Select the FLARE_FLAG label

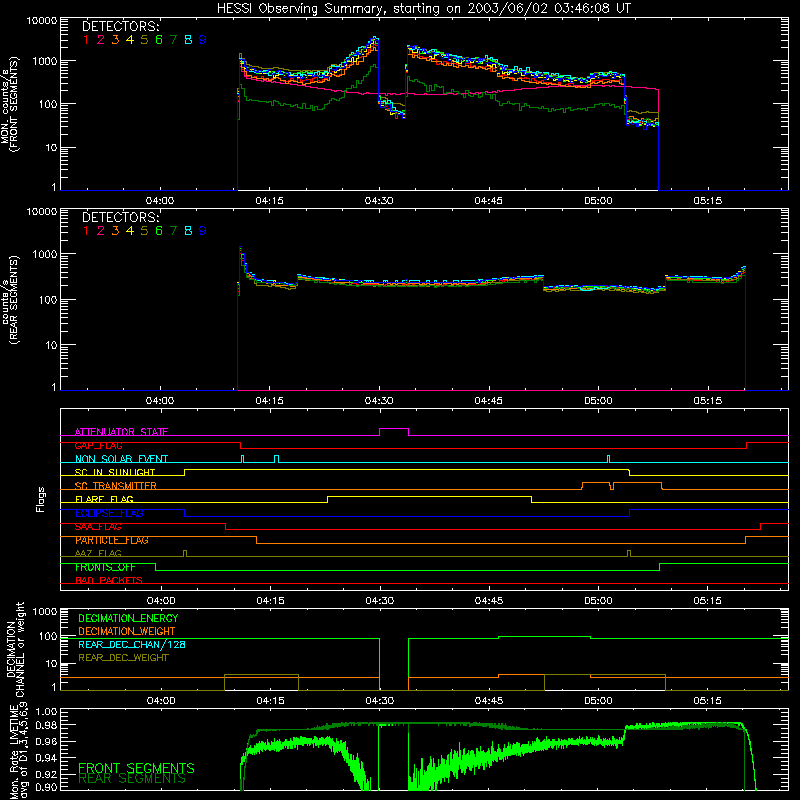point(104,499)
